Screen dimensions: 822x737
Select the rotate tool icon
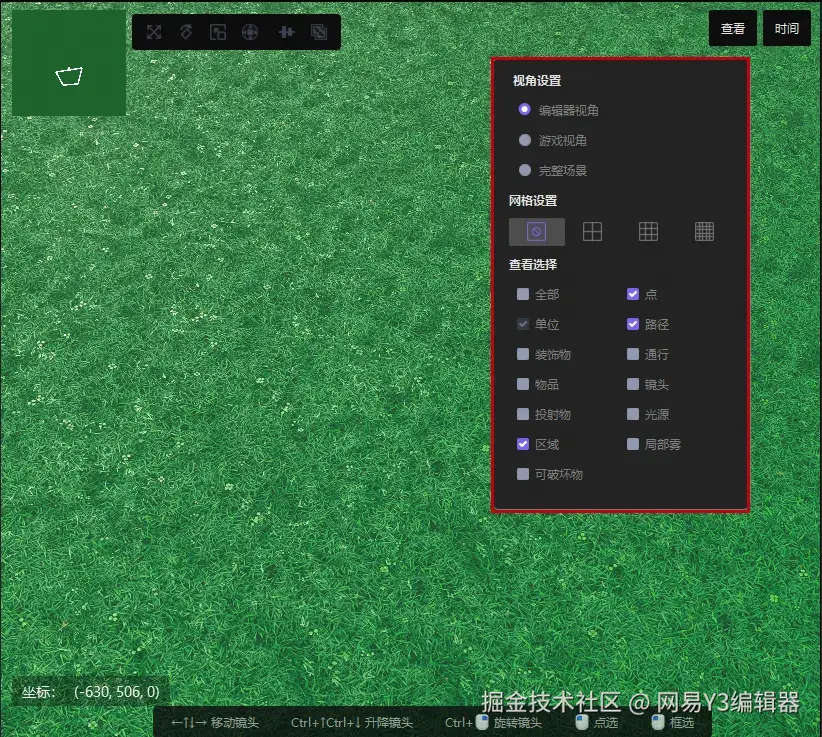(186, 32)
